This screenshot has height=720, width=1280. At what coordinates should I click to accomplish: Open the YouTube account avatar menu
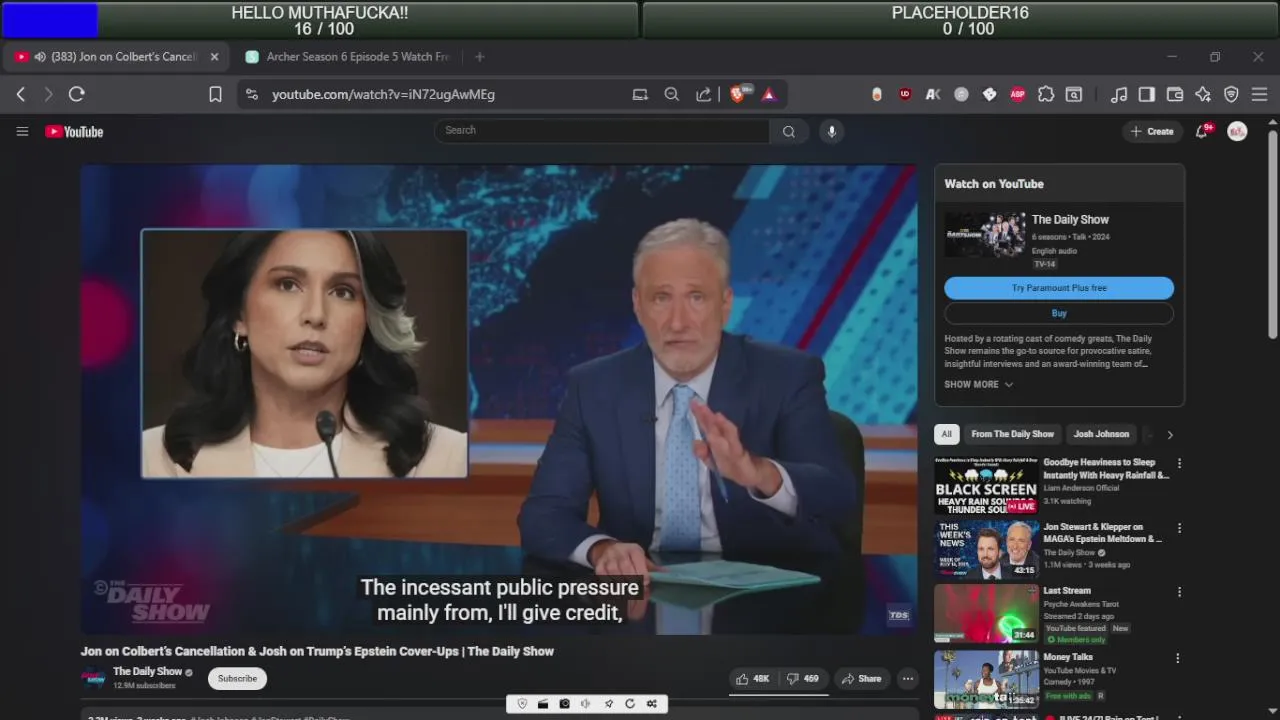(x=1237, y=131)
